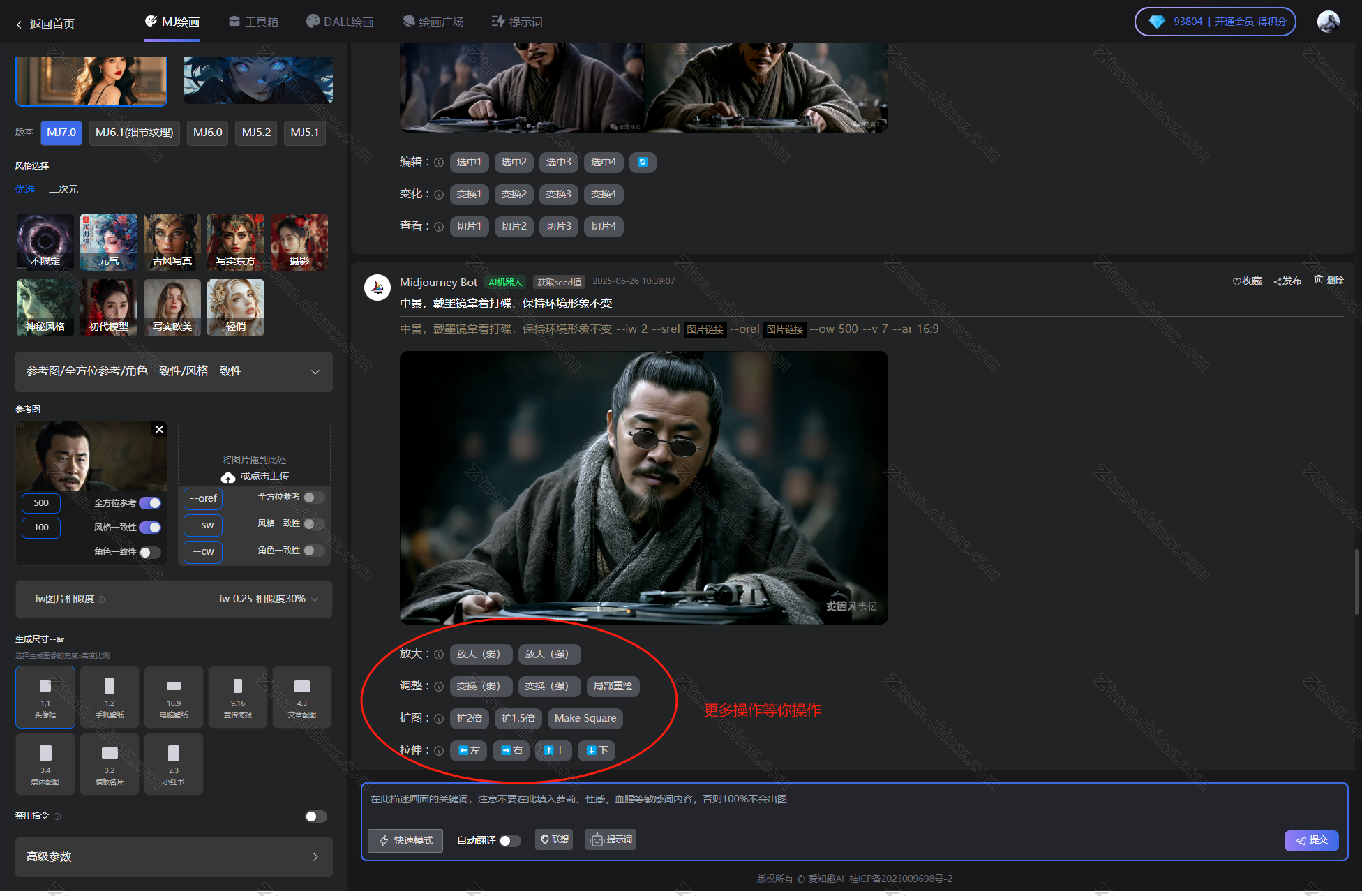Click the 发布 share icon

[1278, 281]
